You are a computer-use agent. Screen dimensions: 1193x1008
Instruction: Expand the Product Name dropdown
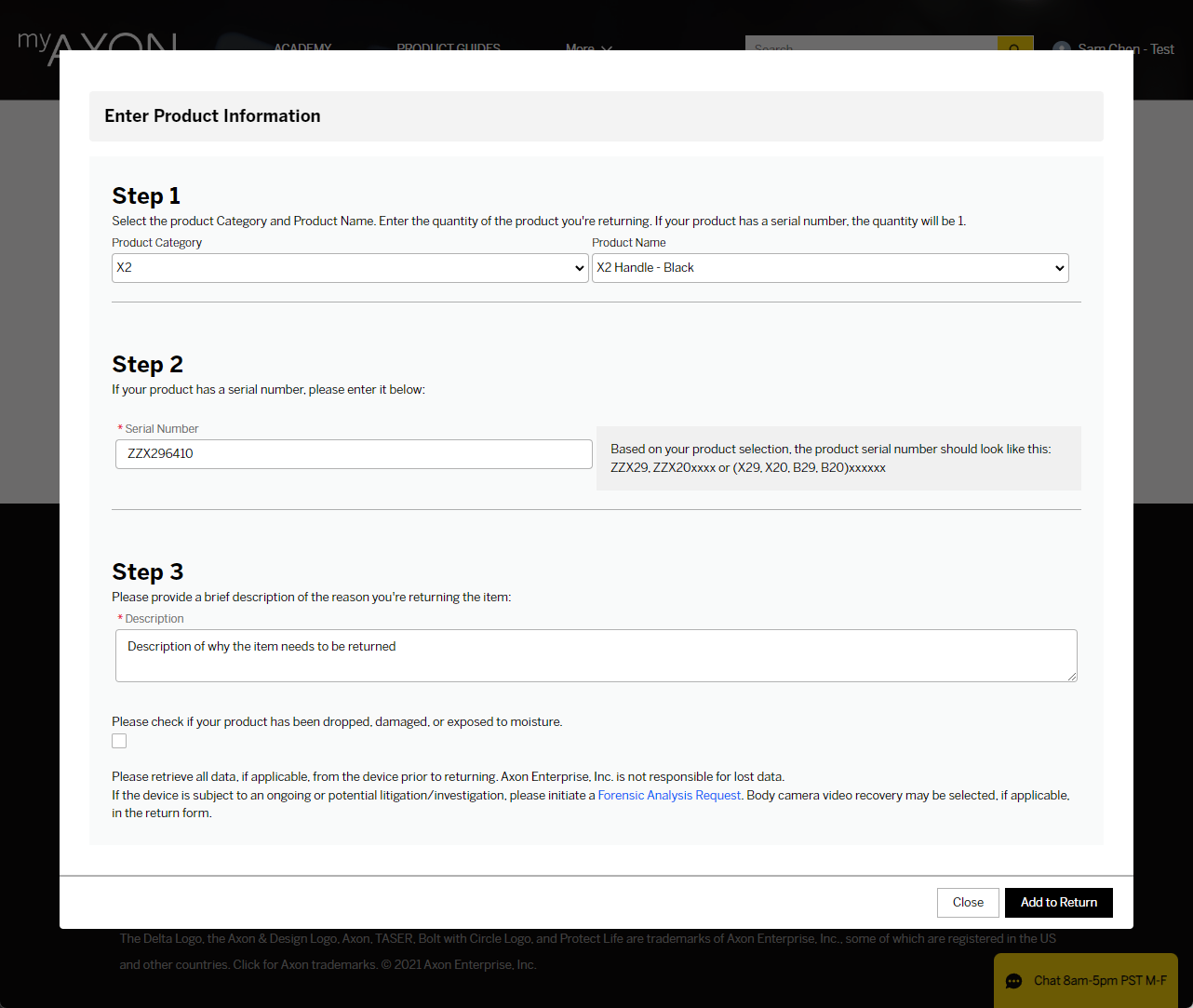pyautogui.click(x=830, y=268)
